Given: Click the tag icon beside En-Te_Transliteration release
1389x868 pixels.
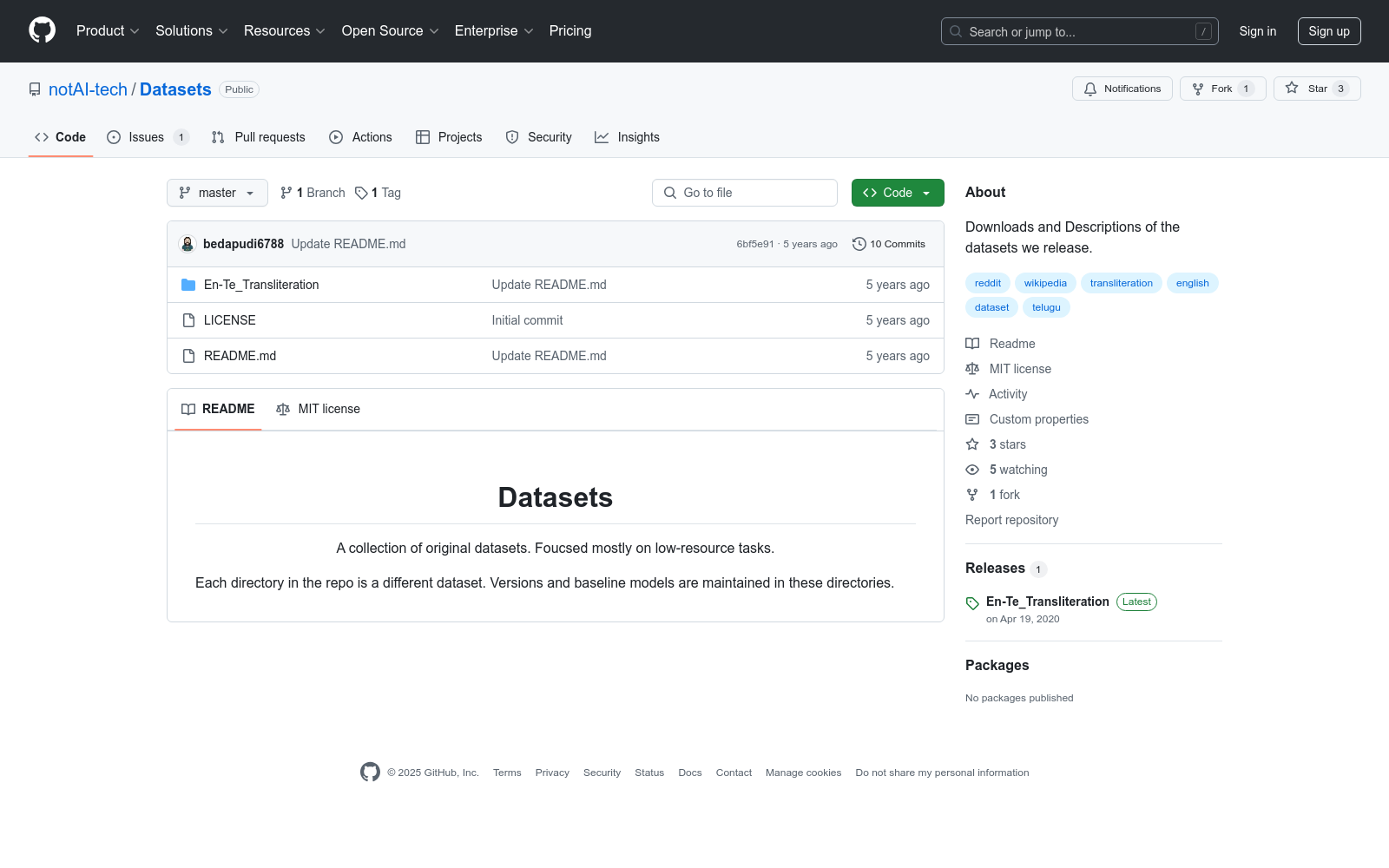Looking at the screenshot, I should [x=972, y=602].
